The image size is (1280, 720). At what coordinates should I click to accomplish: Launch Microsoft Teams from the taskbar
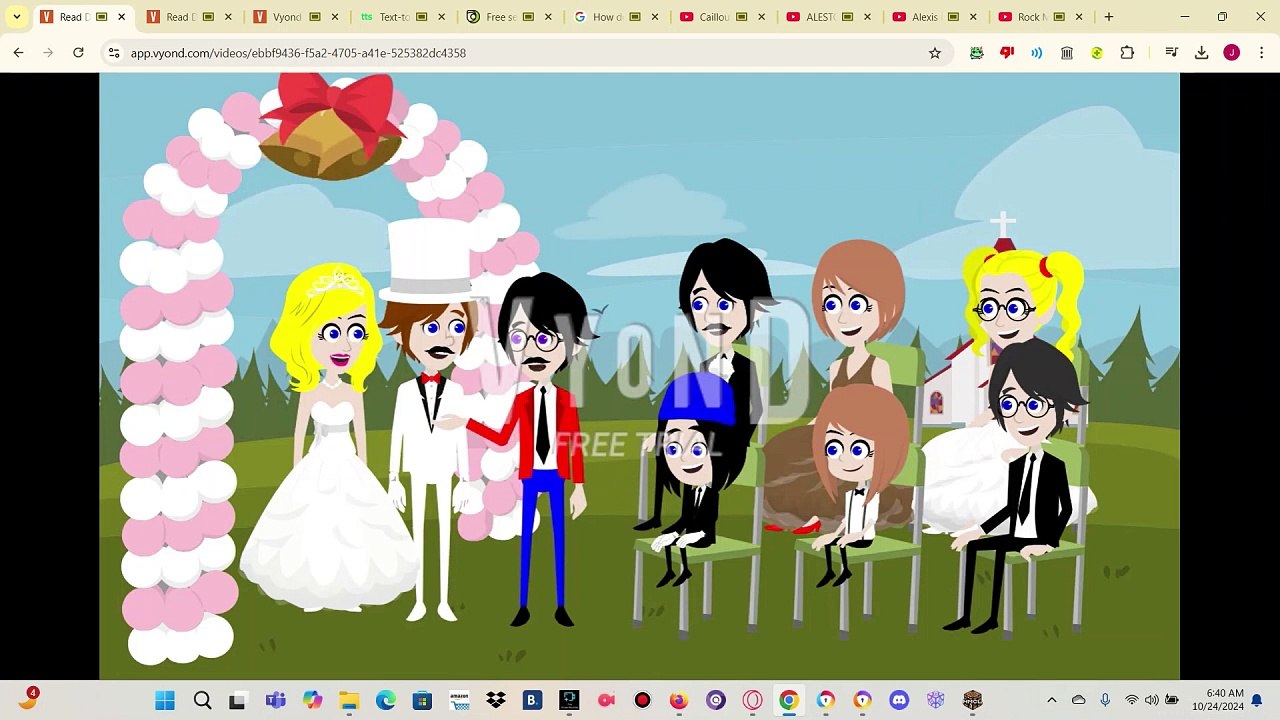point(275,700)
